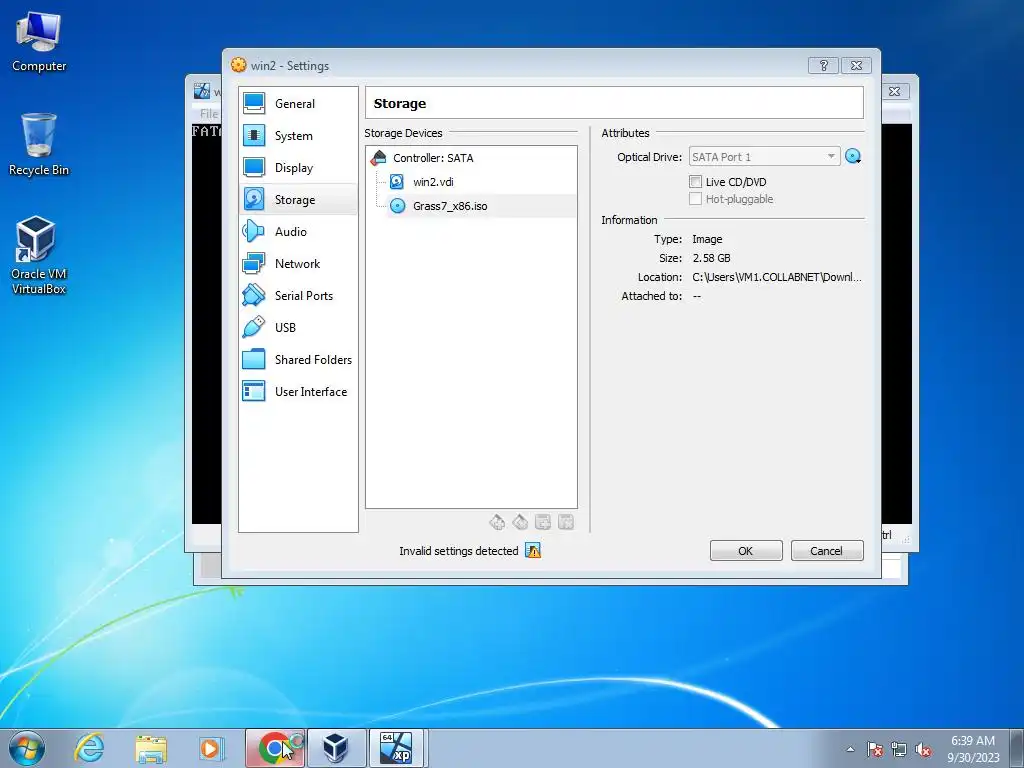This screenshot has width=1024, height=768.
Task: Open the User Interface settings category
Action: point(298,392)
